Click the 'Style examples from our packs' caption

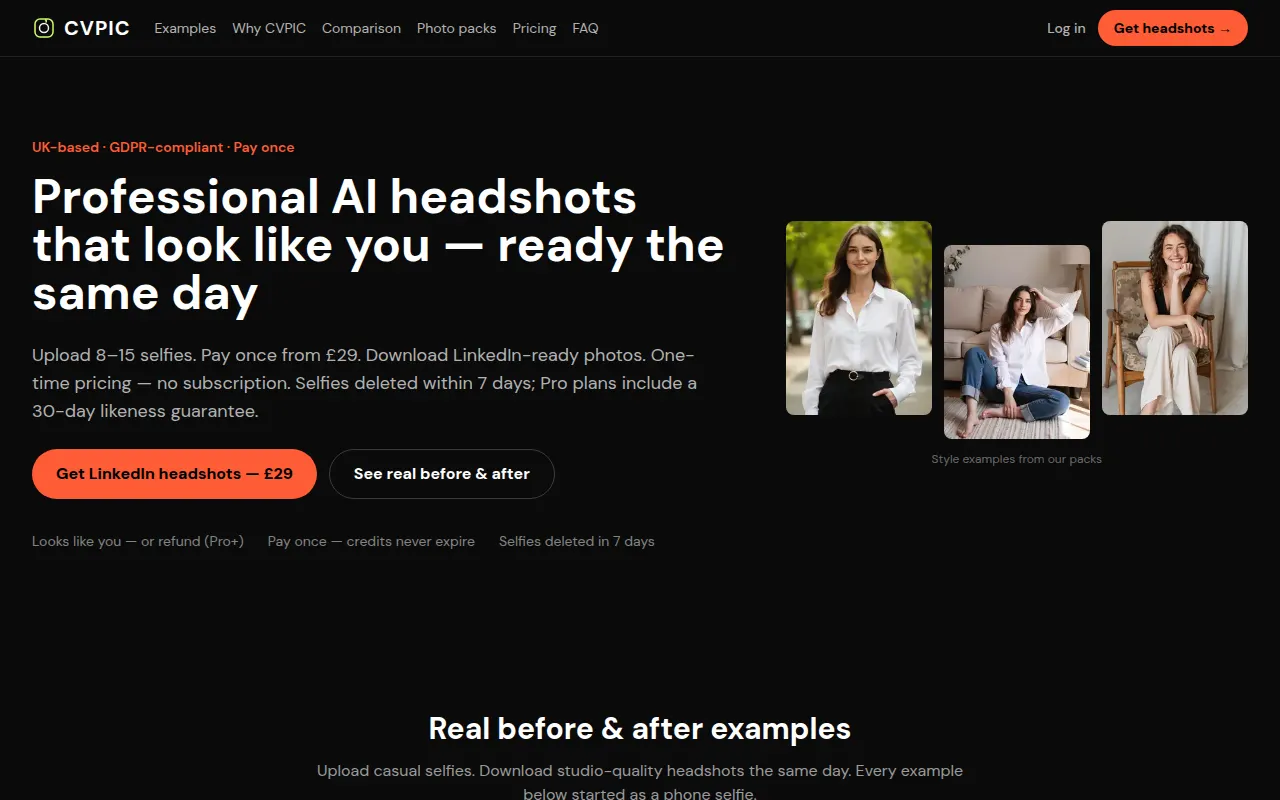(1016, 459)
